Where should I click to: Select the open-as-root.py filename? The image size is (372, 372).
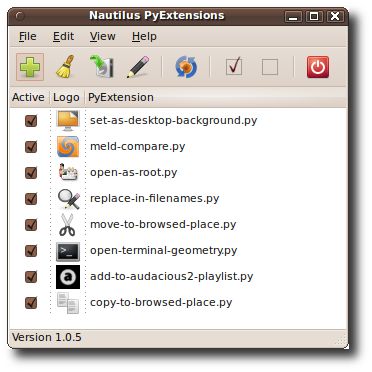tap(133, 172)
